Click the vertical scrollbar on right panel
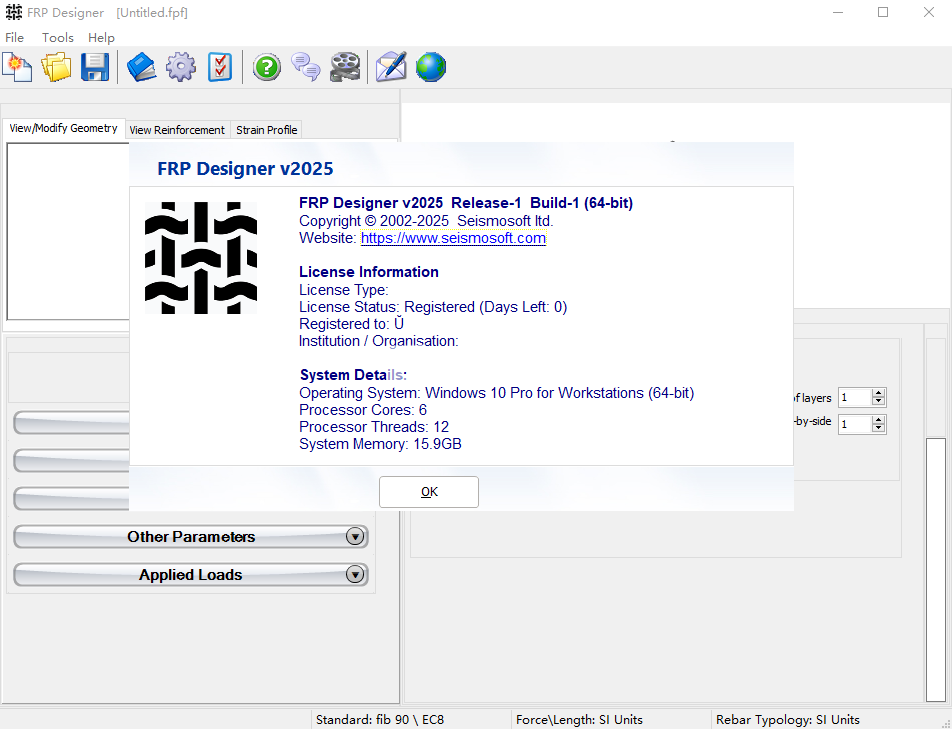Viewport: 952px width, 729px height. (x=936, y=569)
